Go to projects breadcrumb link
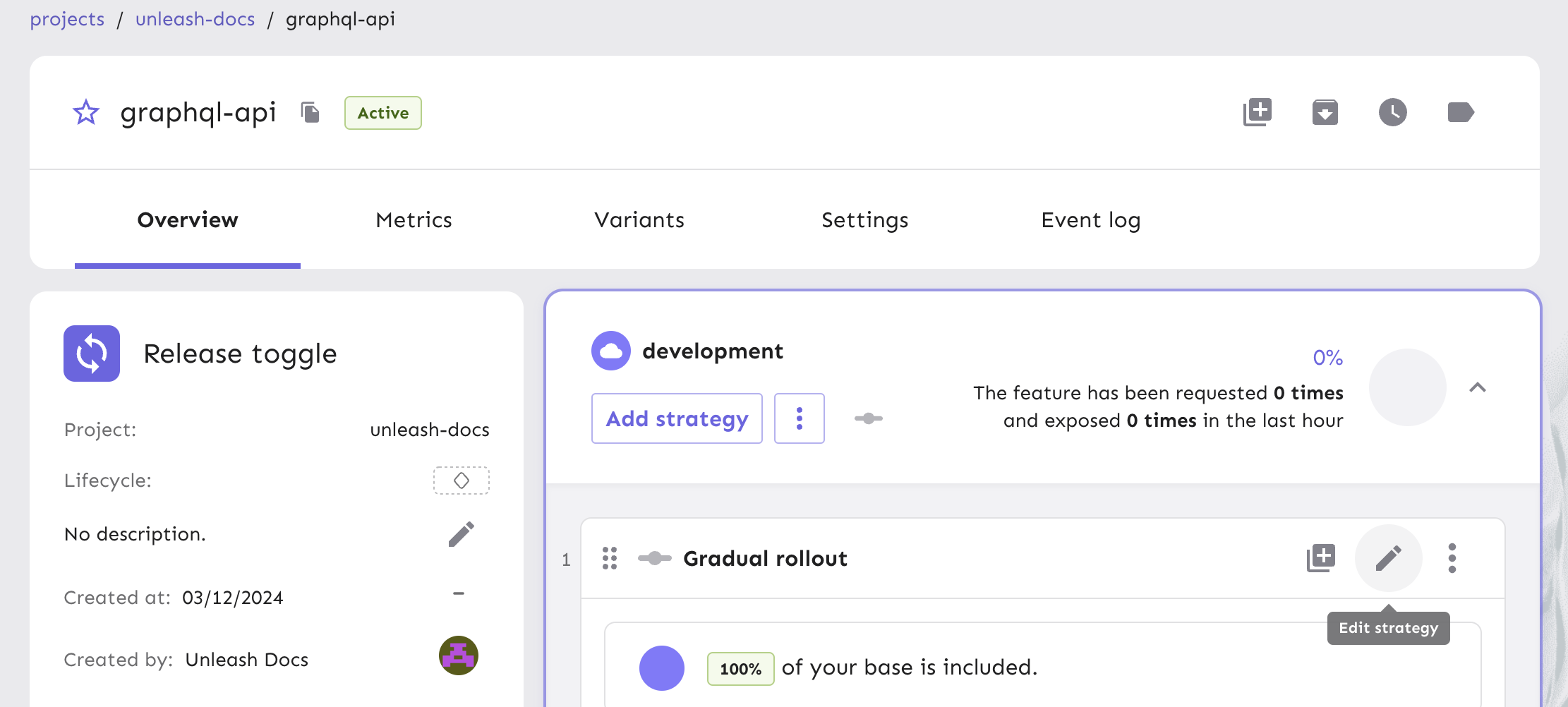Viewport: 1568px width, 707px height. point(67,19)
